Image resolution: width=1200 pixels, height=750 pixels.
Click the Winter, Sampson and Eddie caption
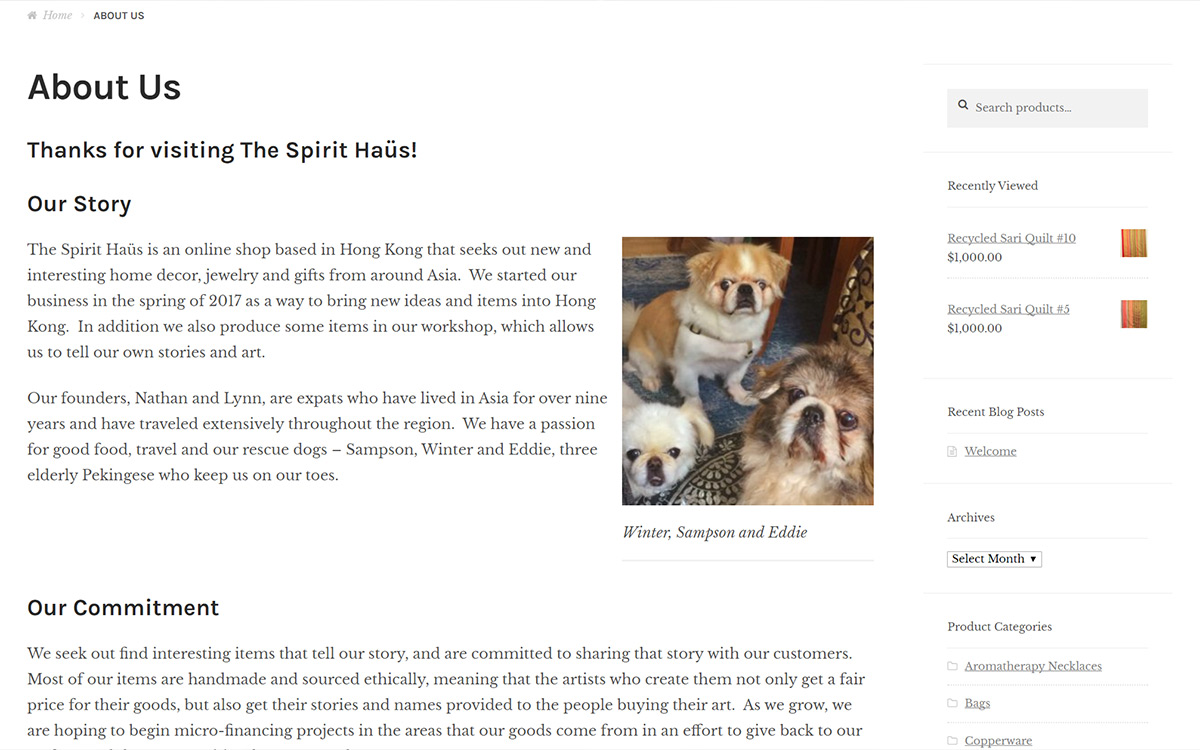[714, 532]
